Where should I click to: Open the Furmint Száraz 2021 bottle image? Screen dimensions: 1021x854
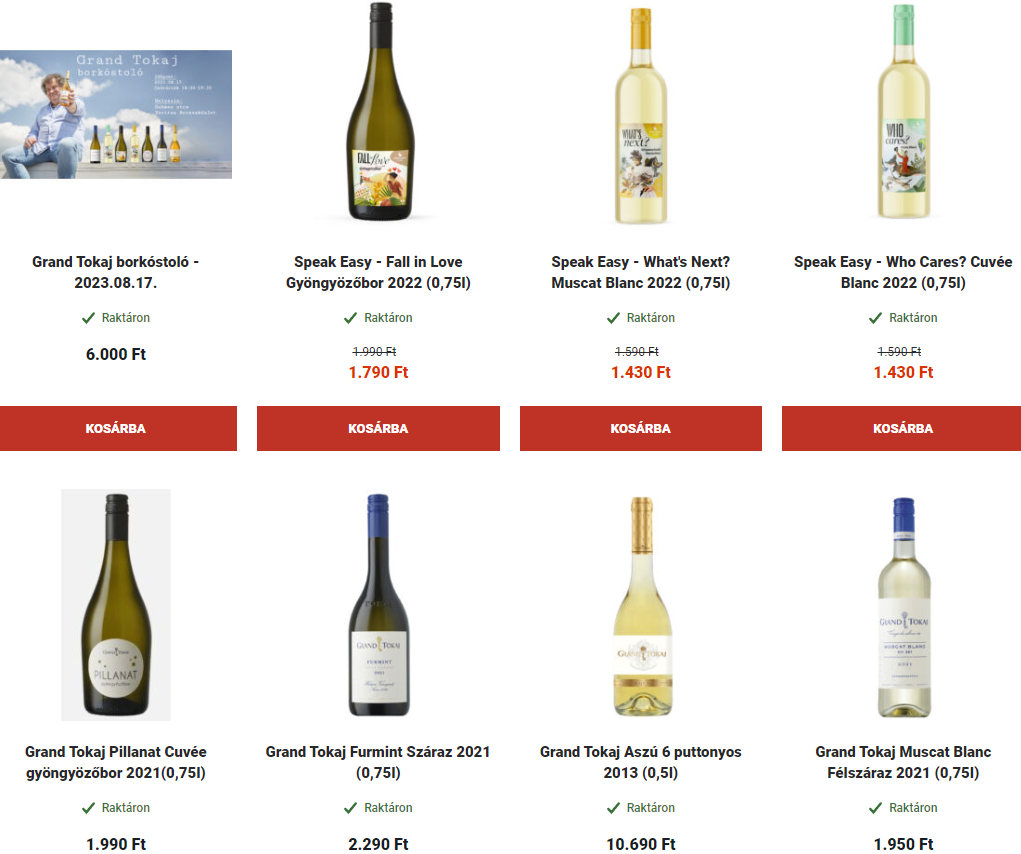pyautogui.click(x=379, y=605)
